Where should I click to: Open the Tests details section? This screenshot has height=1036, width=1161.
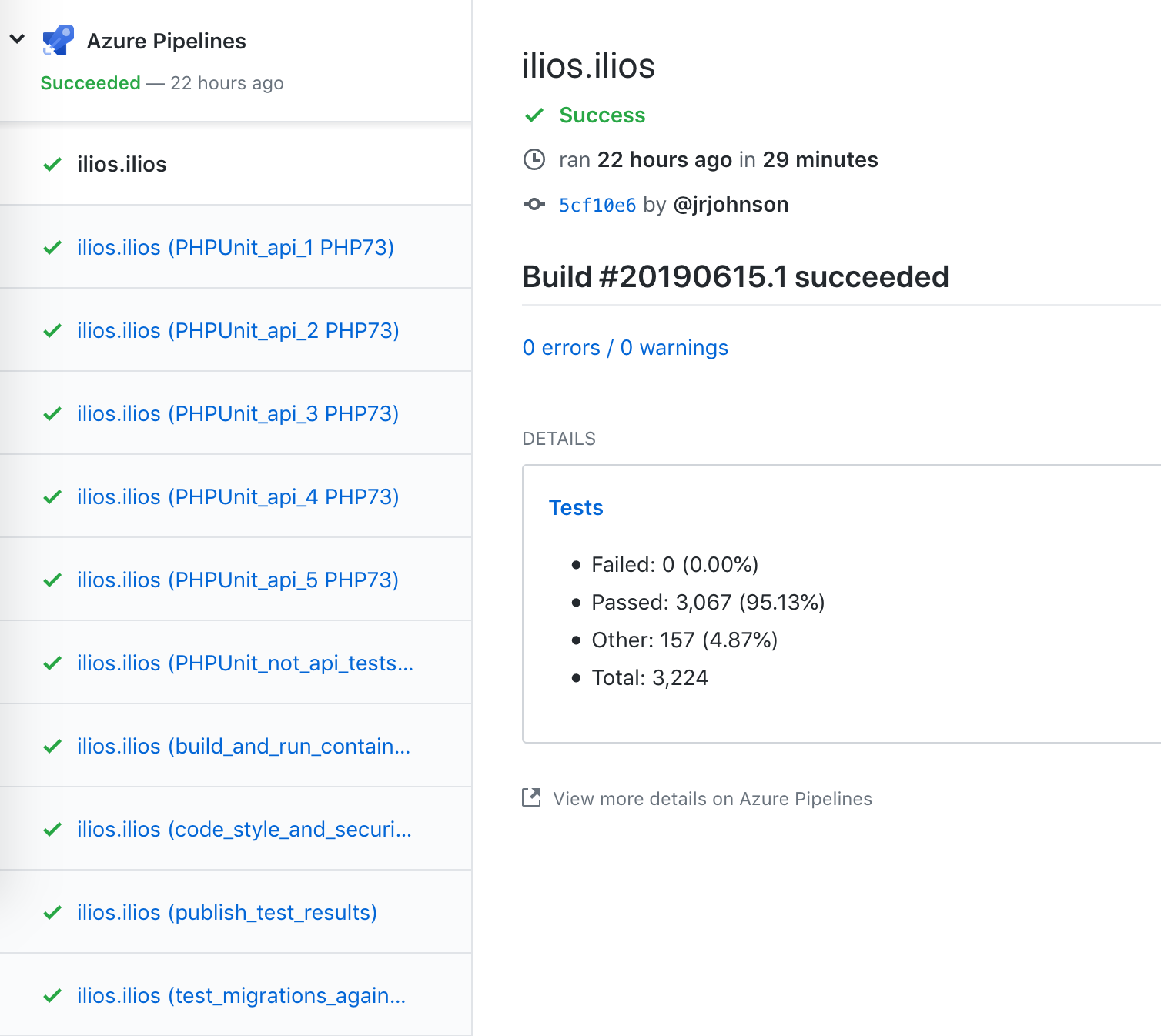point(576,507)
